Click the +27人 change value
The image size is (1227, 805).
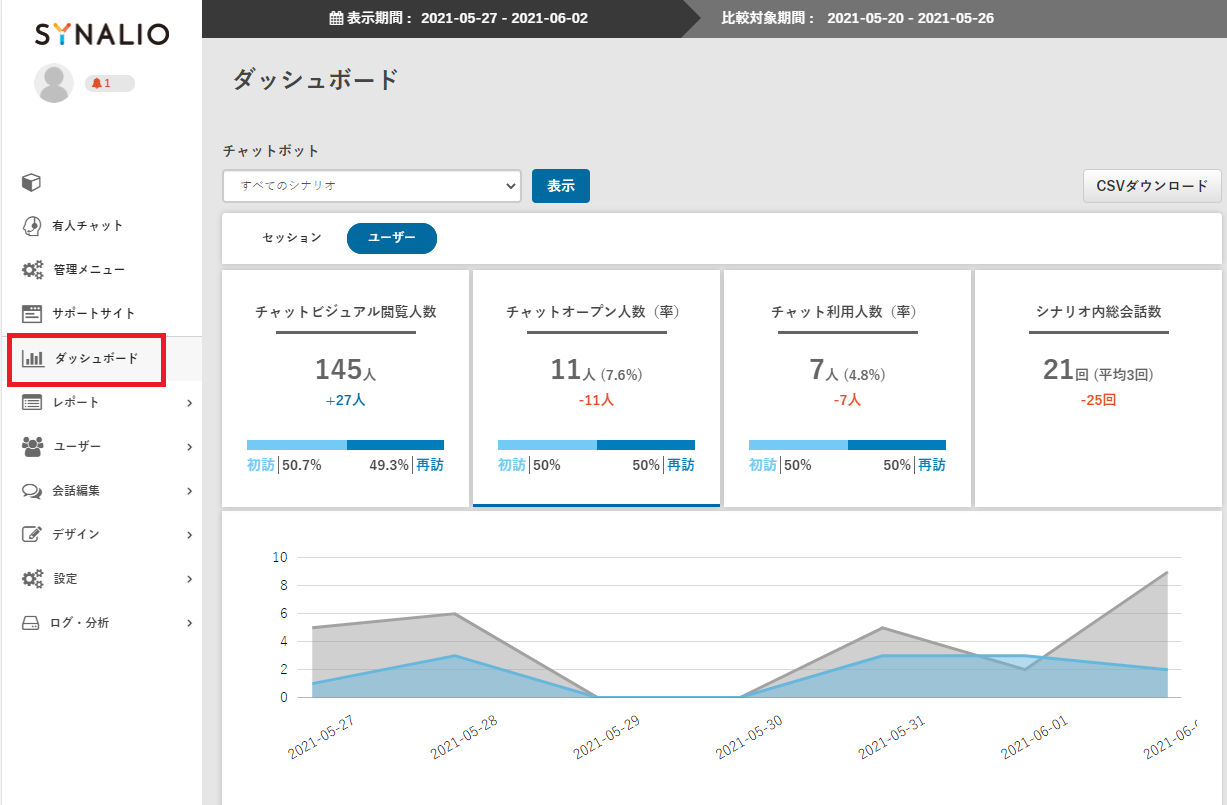[x=346, y=400]
